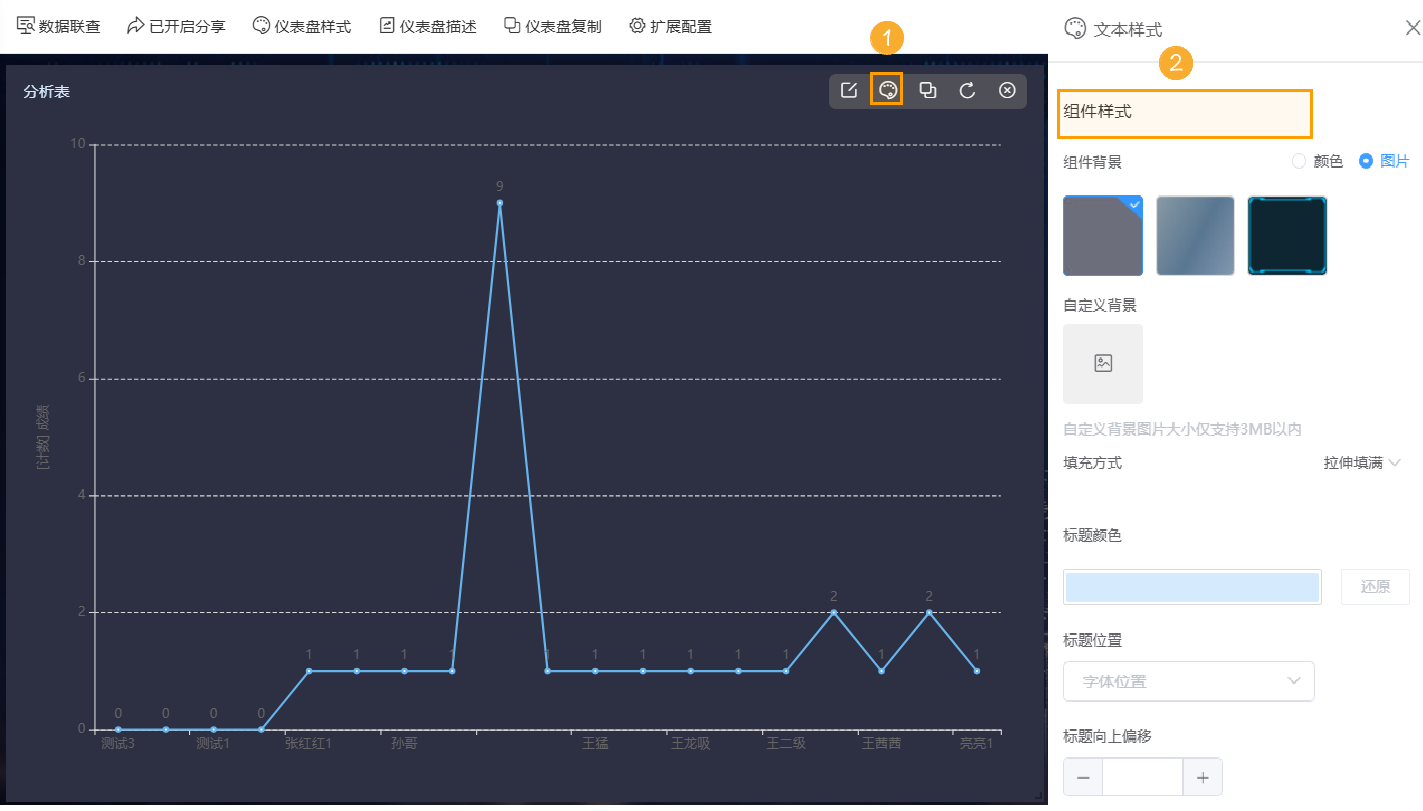Switch to the 仪表盘样式 menu item

(x=303, y=27)
